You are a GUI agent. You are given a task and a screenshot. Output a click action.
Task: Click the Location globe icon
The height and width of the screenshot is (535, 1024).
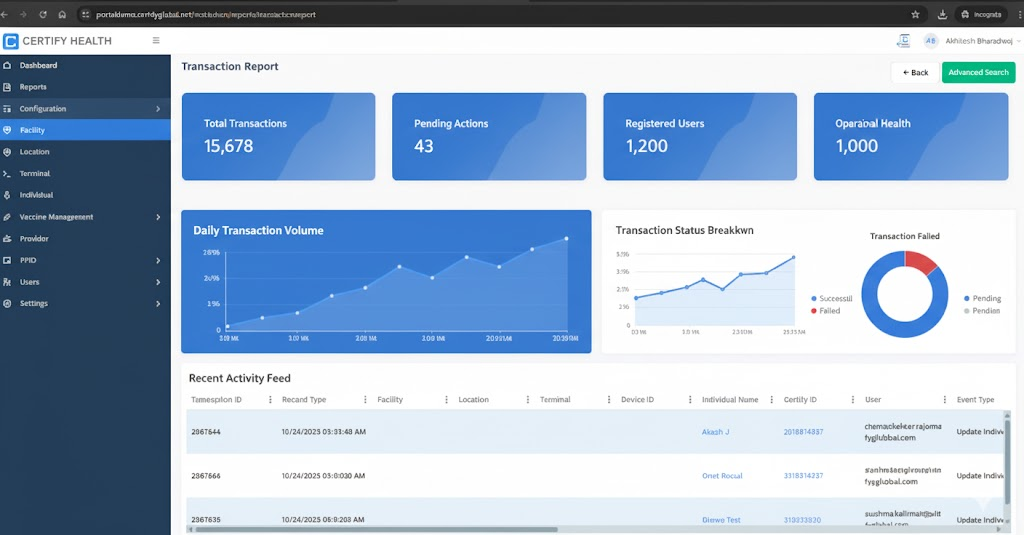(x=7, y=152)
